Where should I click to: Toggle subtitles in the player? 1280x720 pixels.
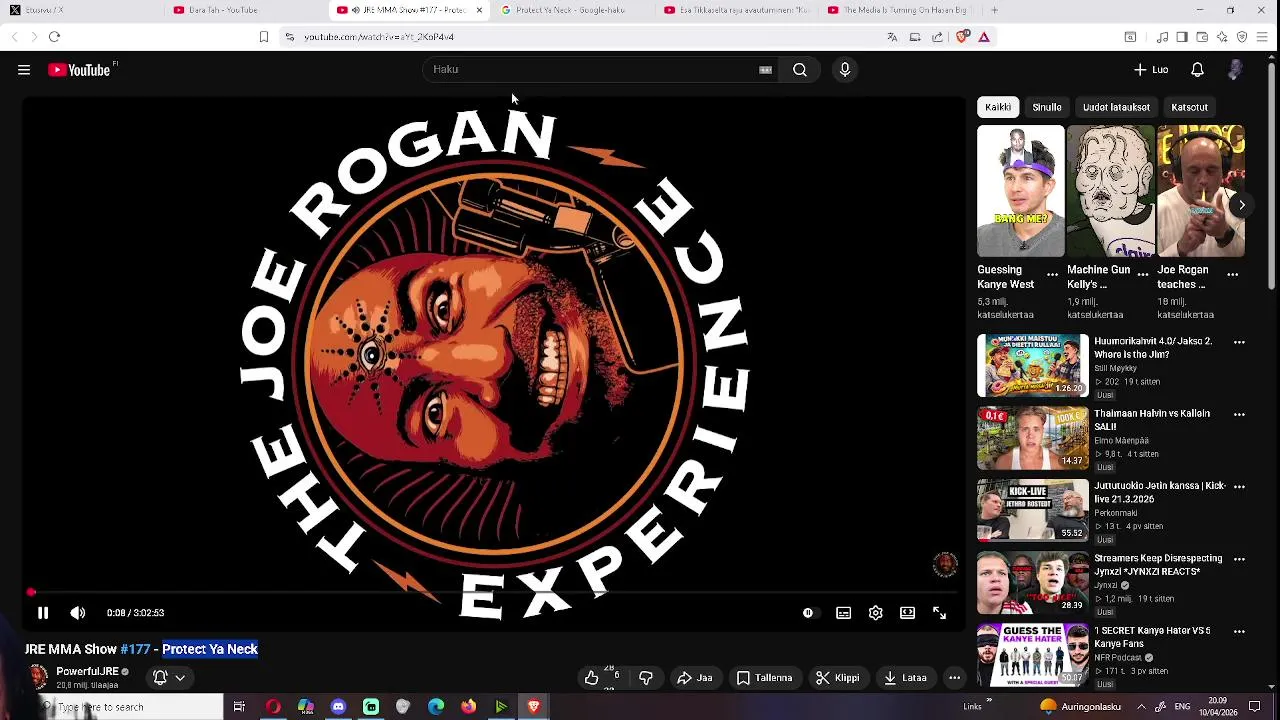coord(844,613)
